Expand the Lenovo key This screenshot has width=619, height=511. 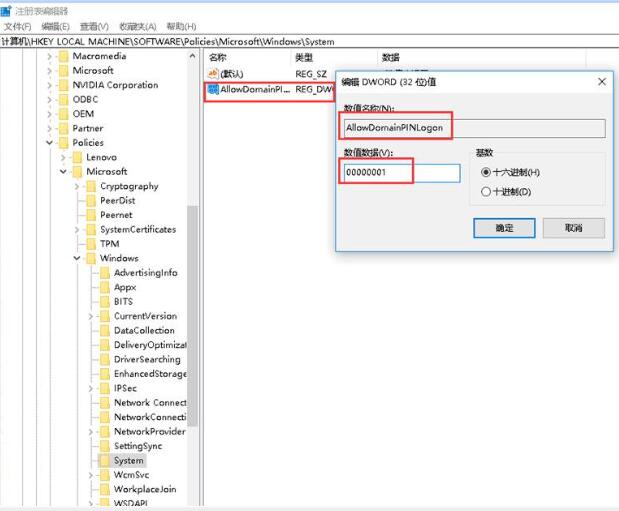(63, 158)
